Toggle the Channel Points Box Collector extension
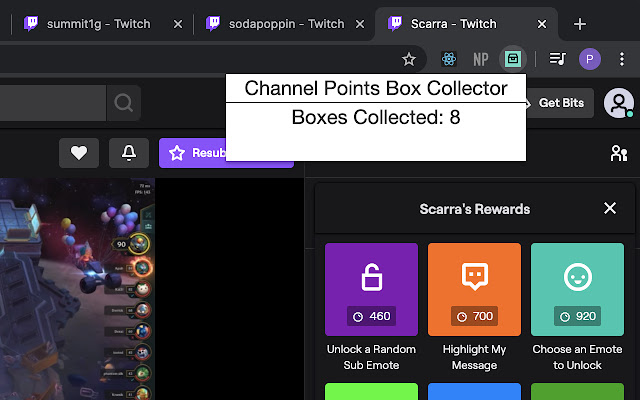This screenshot has height=400, width=640. pyautogui.click(x=513, y=59)
